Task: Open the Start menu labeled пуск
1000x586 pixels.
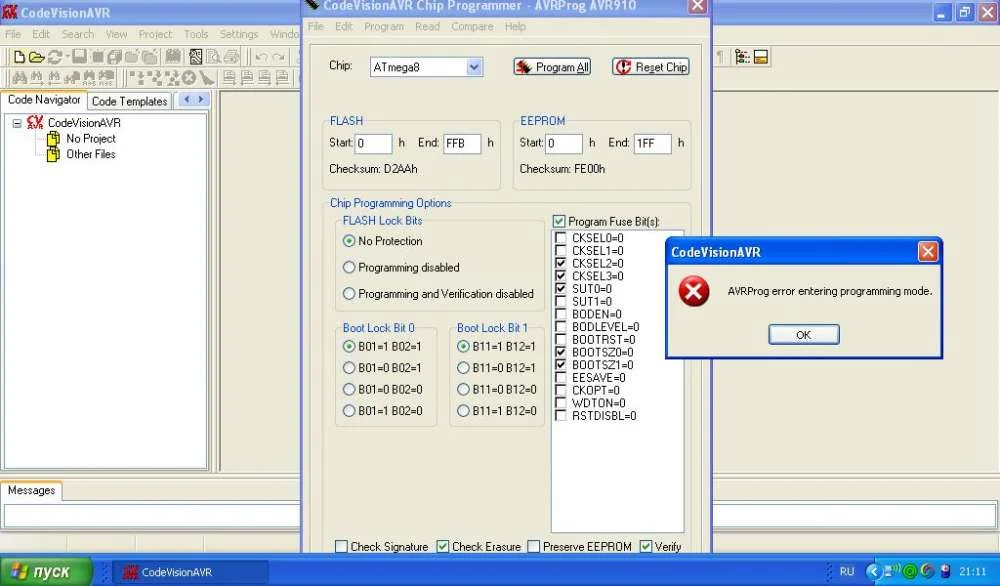Action: [46, 571]
